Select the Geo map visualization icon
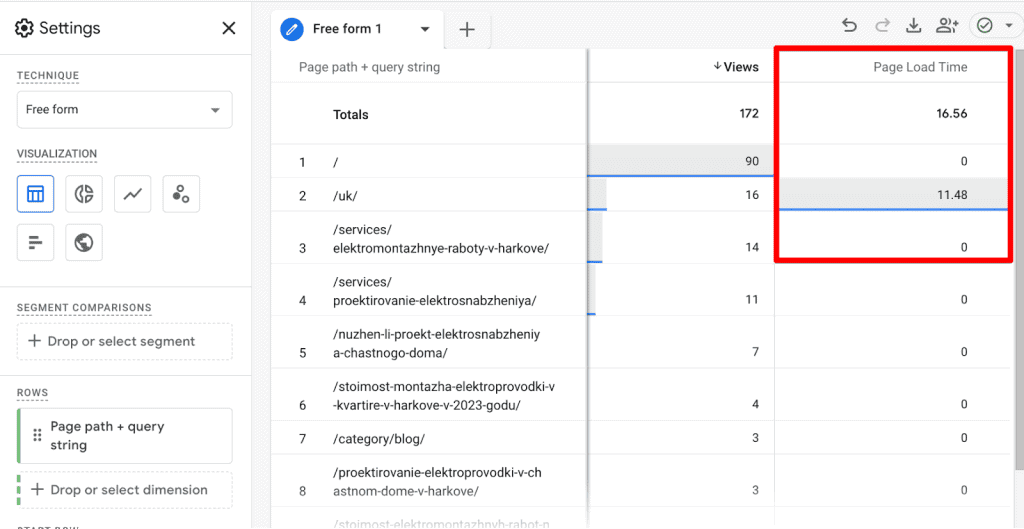The width and height of the screenshot is (1024, 529). pos(84,242)
